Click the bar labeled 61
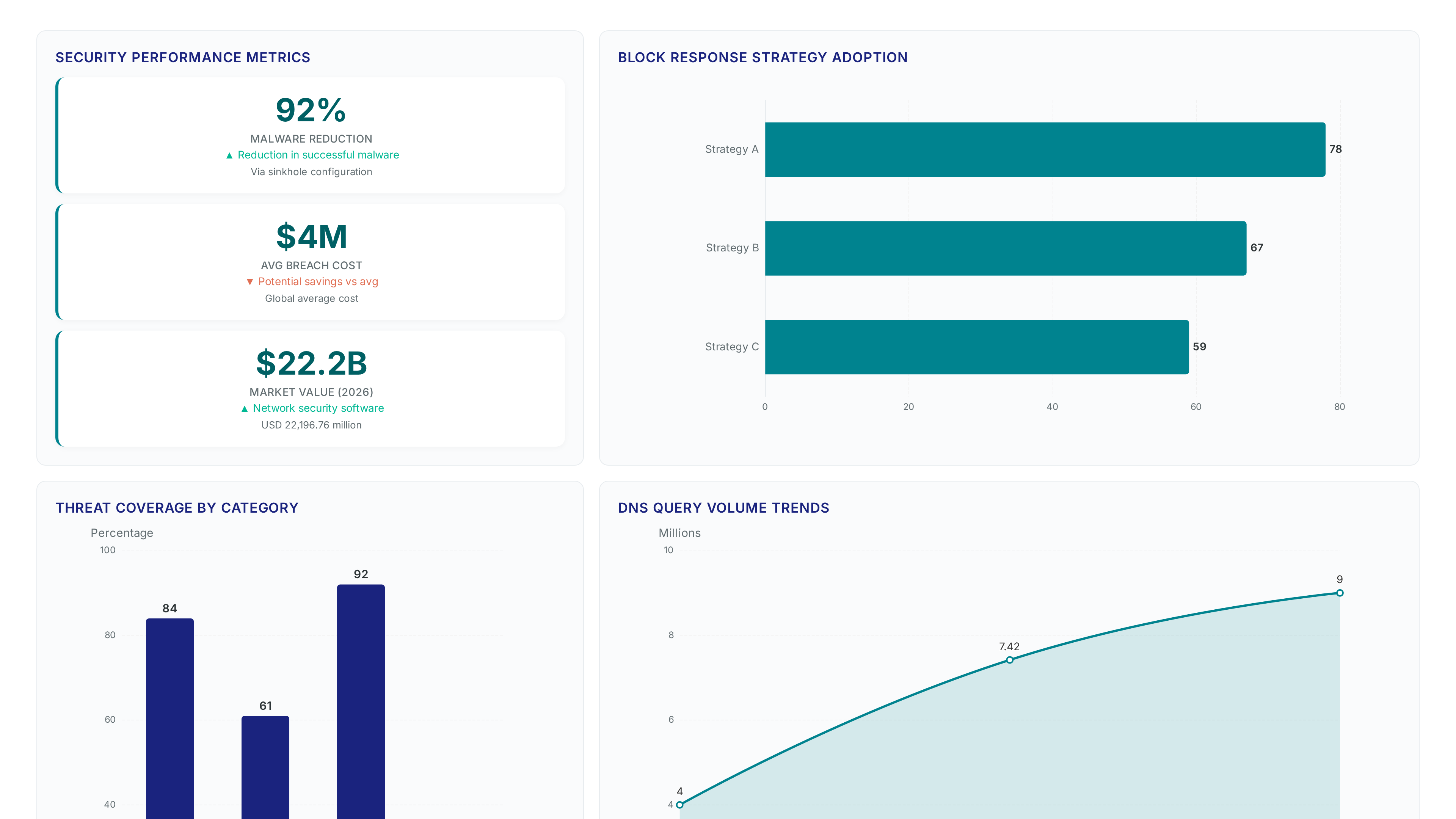This screenshot has height=819, width=1456. pos(265,767)
